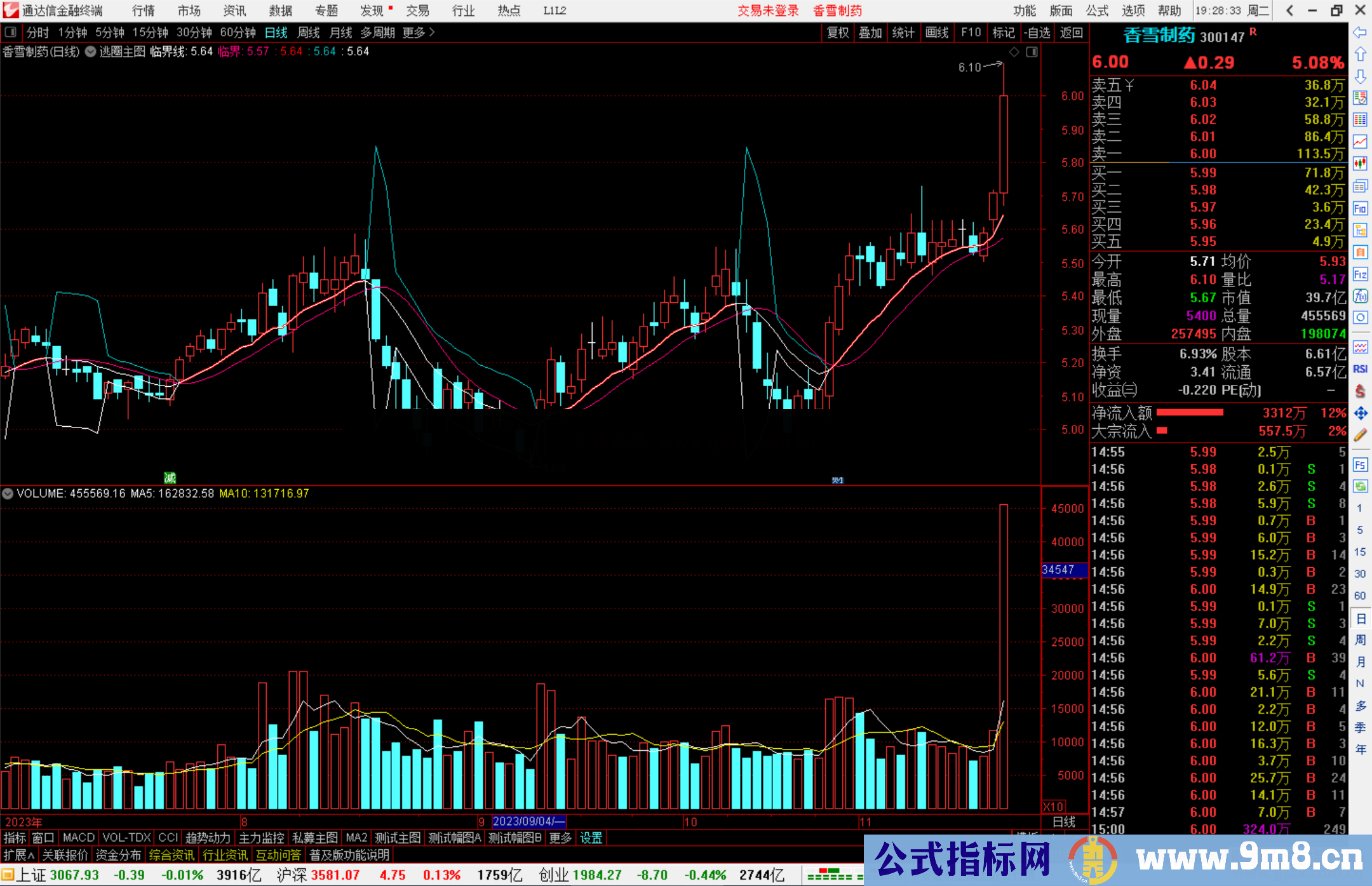
Task: Expand the 扩展 menu at bottom left
Action: click(x=19, y=855)
